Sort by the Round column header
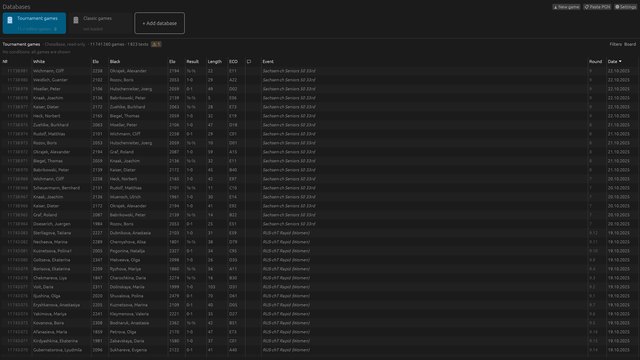640x360 pixels. tap(595, 62)
